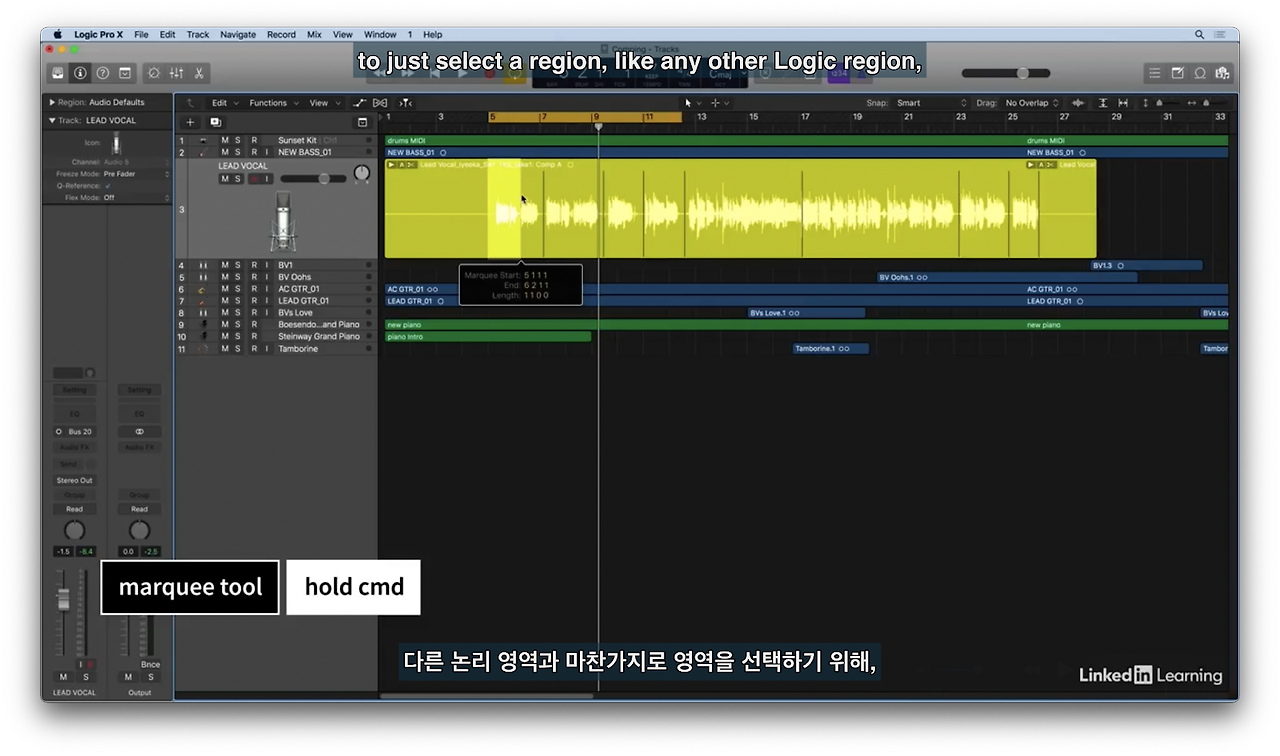Image resolution: width=1280 pixels, height=756 pixels.
Task: Click the Catch playhead icon
Action: (405, 103)
